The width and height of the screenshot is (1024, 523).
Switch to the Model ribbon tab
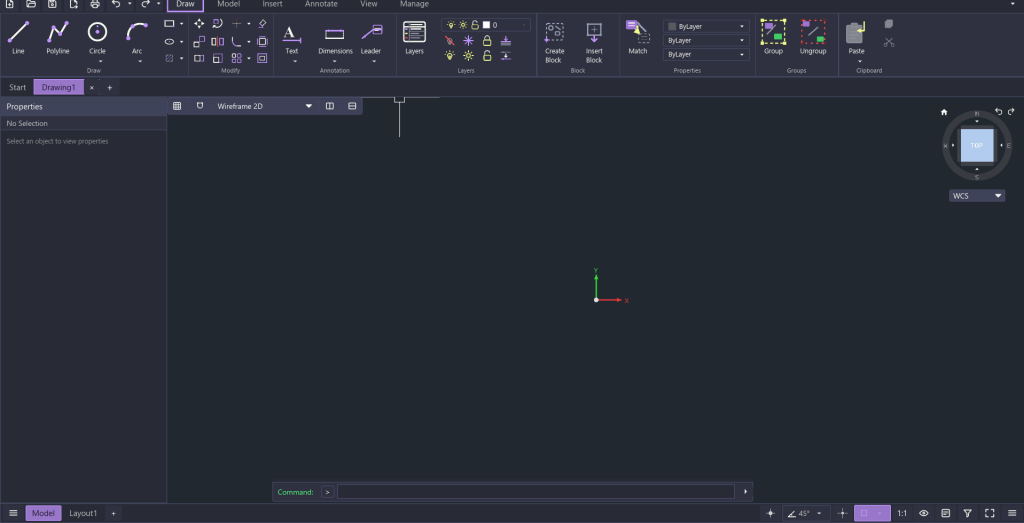229,4
